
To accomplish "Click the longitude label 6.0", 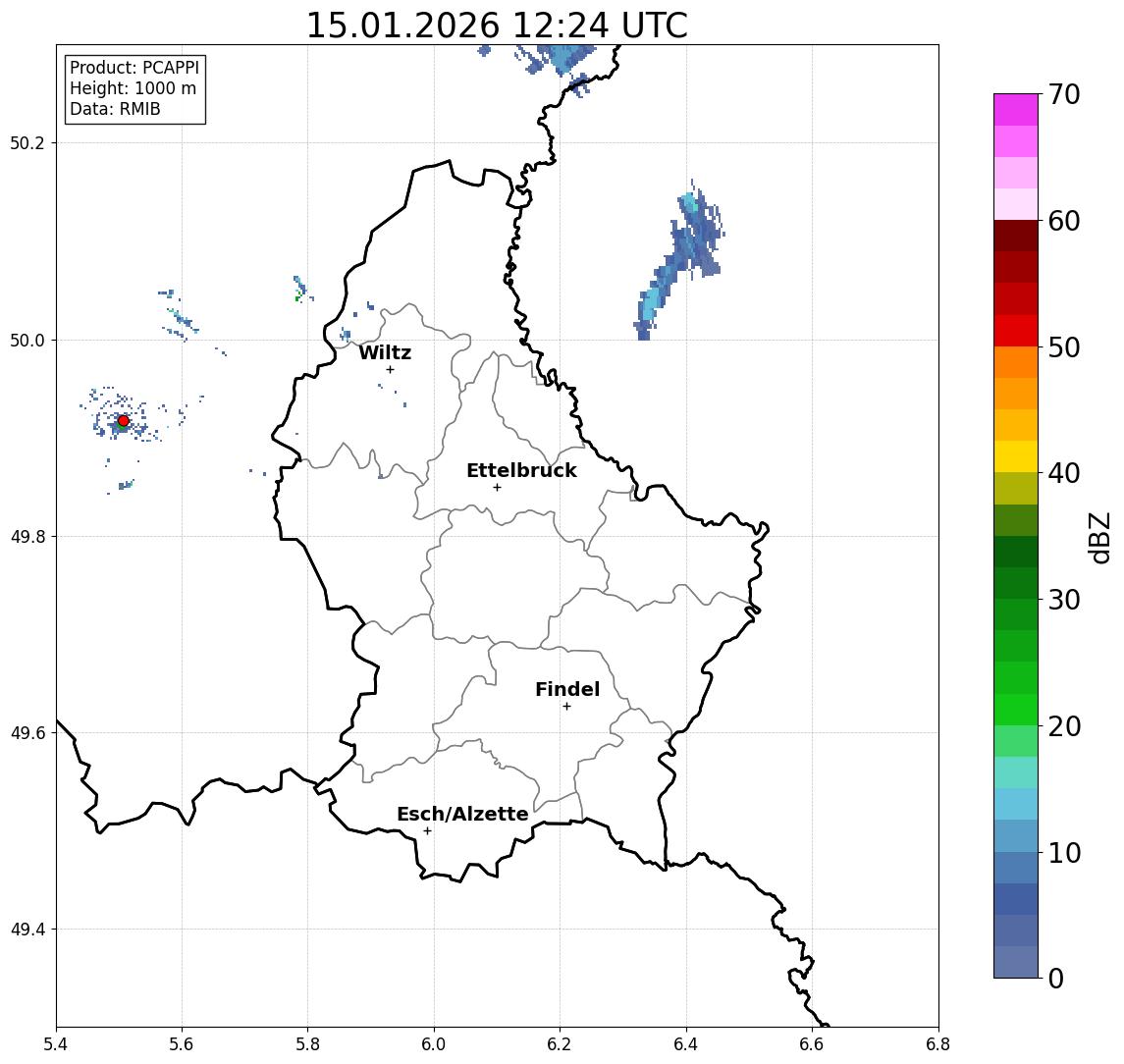I will click(x=434, y=1044).
